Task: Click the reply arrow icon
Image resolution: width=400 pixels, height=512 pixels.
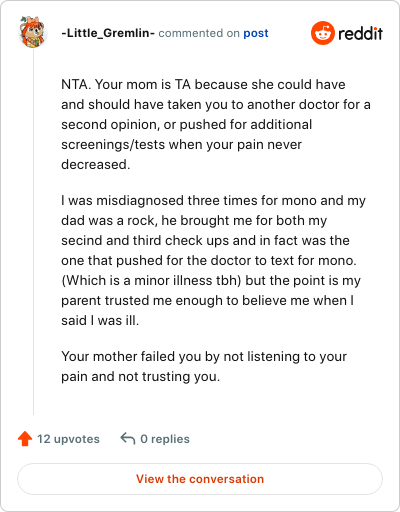Action: point(128,439)
